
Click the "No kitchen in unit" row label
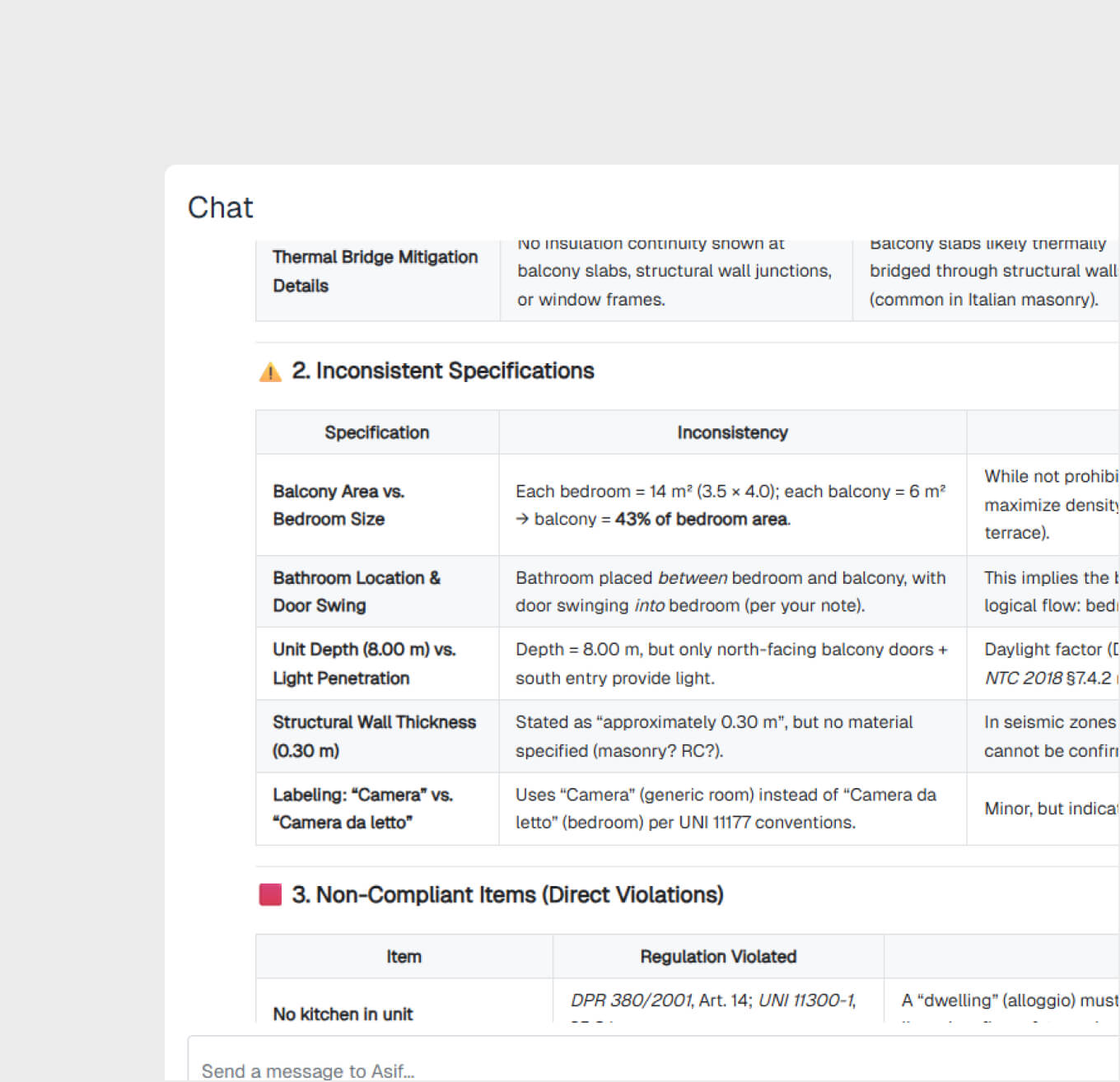(x=343, y=1014)
